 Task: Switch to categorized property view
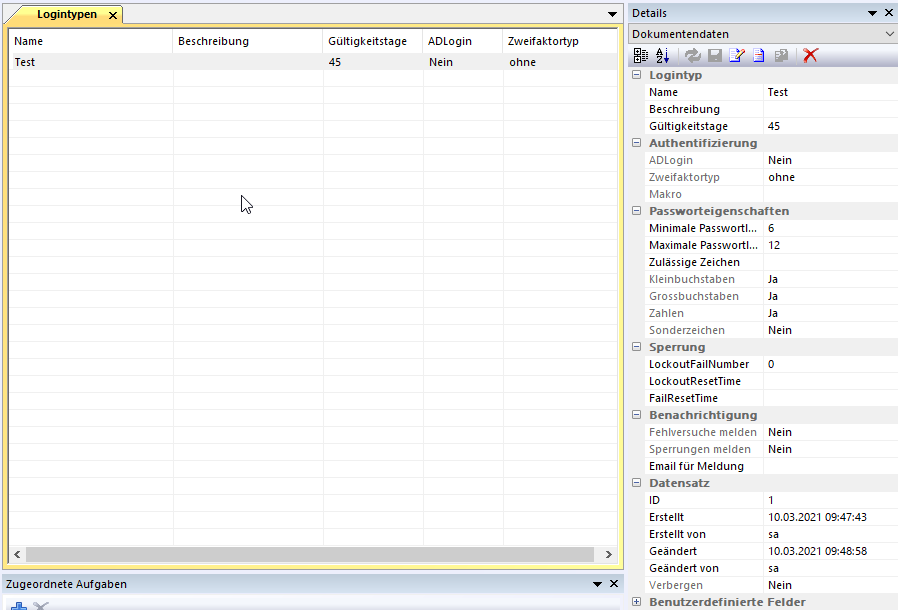click(x=641, y=55)
